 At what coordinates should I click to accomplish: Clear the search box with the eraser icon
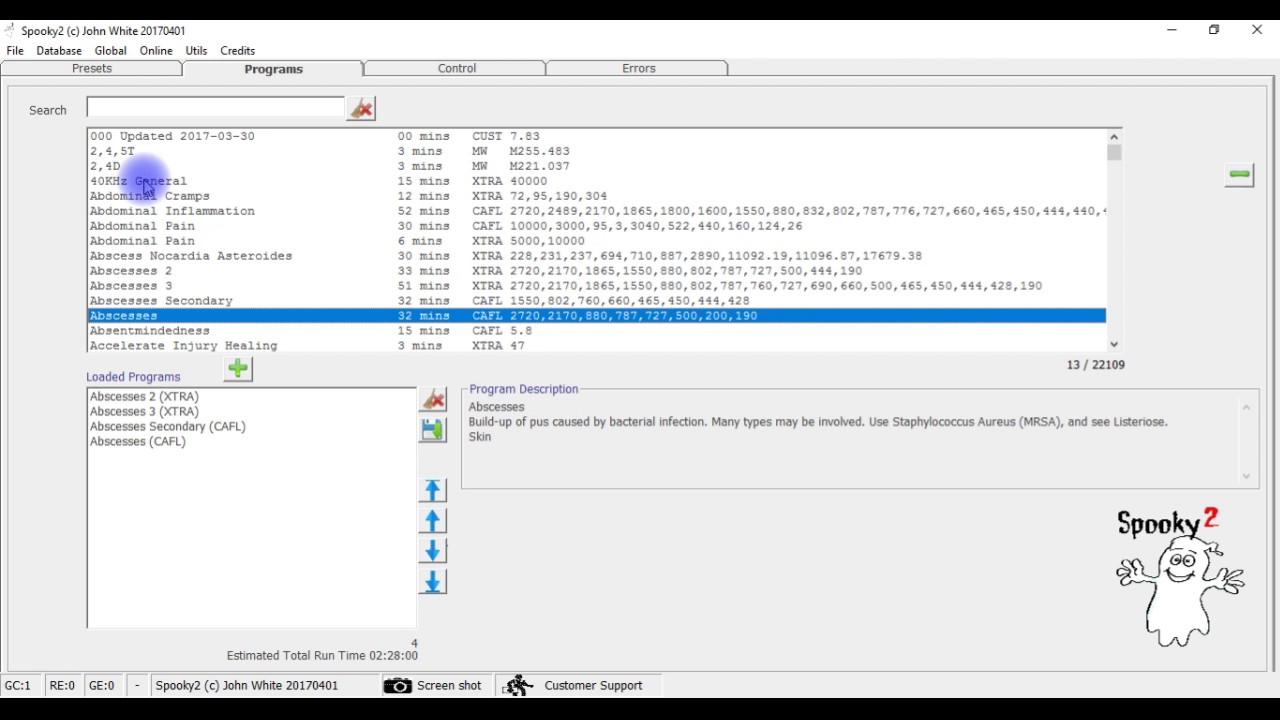tap(361, 108)
